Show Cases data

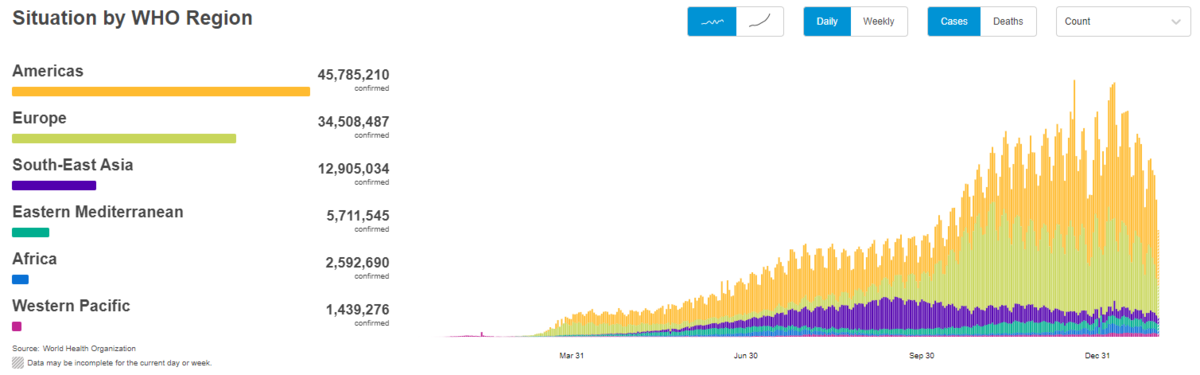click(x=954, y=21)
